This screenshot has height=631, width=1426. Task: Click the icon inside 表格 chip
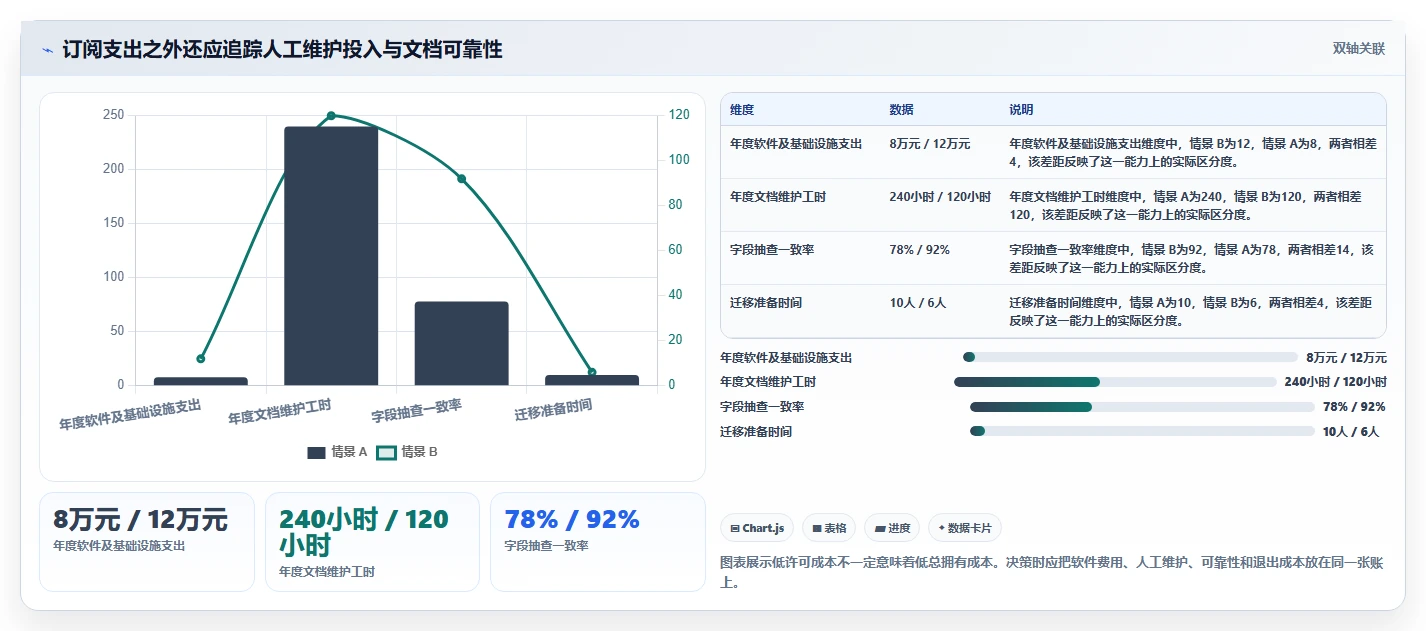[817, 528]
